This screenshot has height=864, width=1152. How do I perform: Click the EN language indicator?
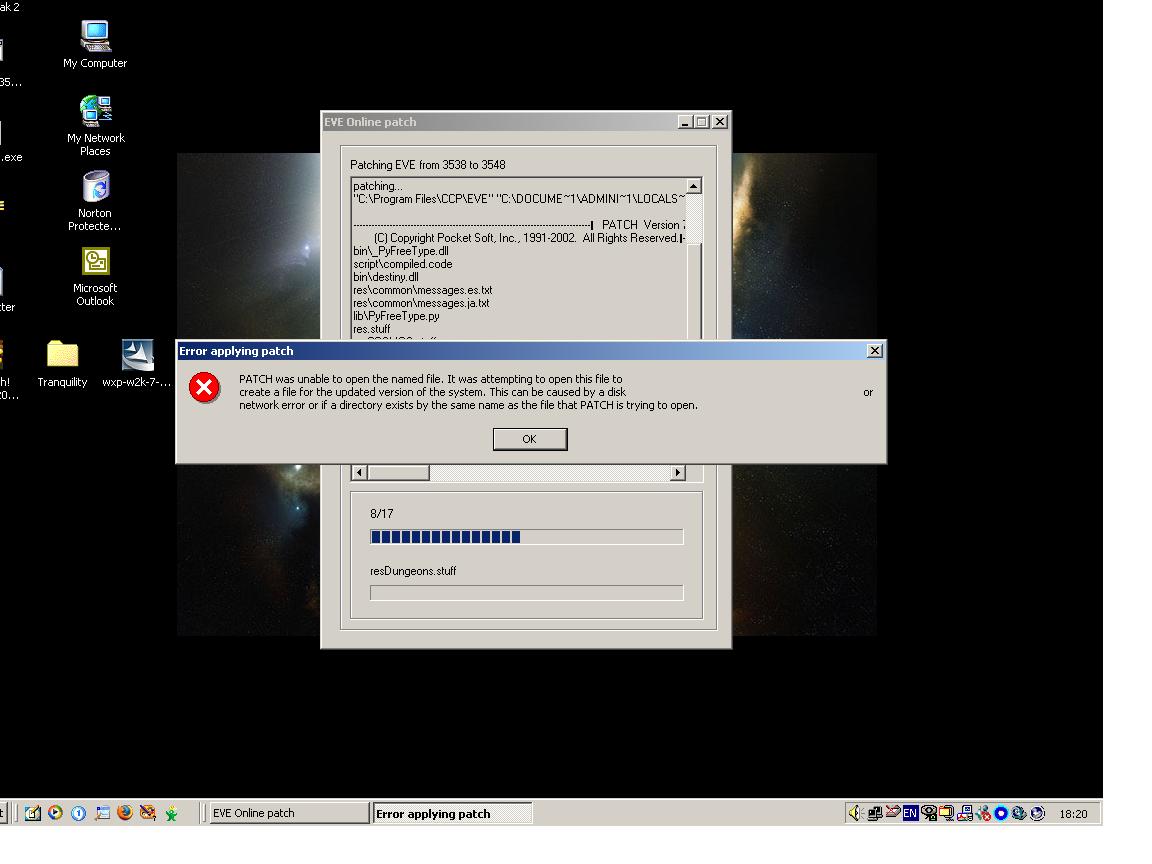pos(910,813)
